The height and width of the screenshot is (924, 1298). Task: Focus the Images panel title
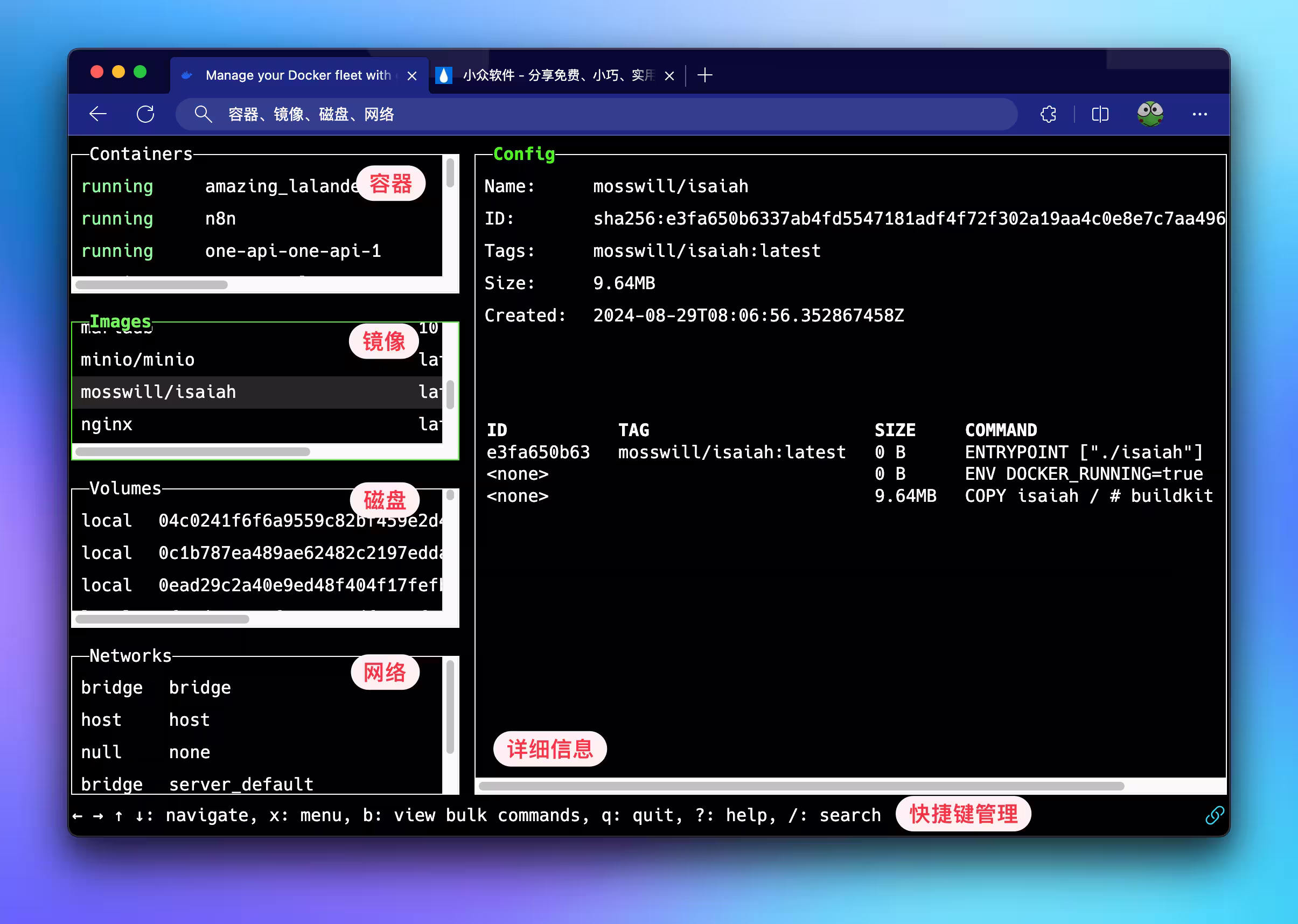(121, 321)
